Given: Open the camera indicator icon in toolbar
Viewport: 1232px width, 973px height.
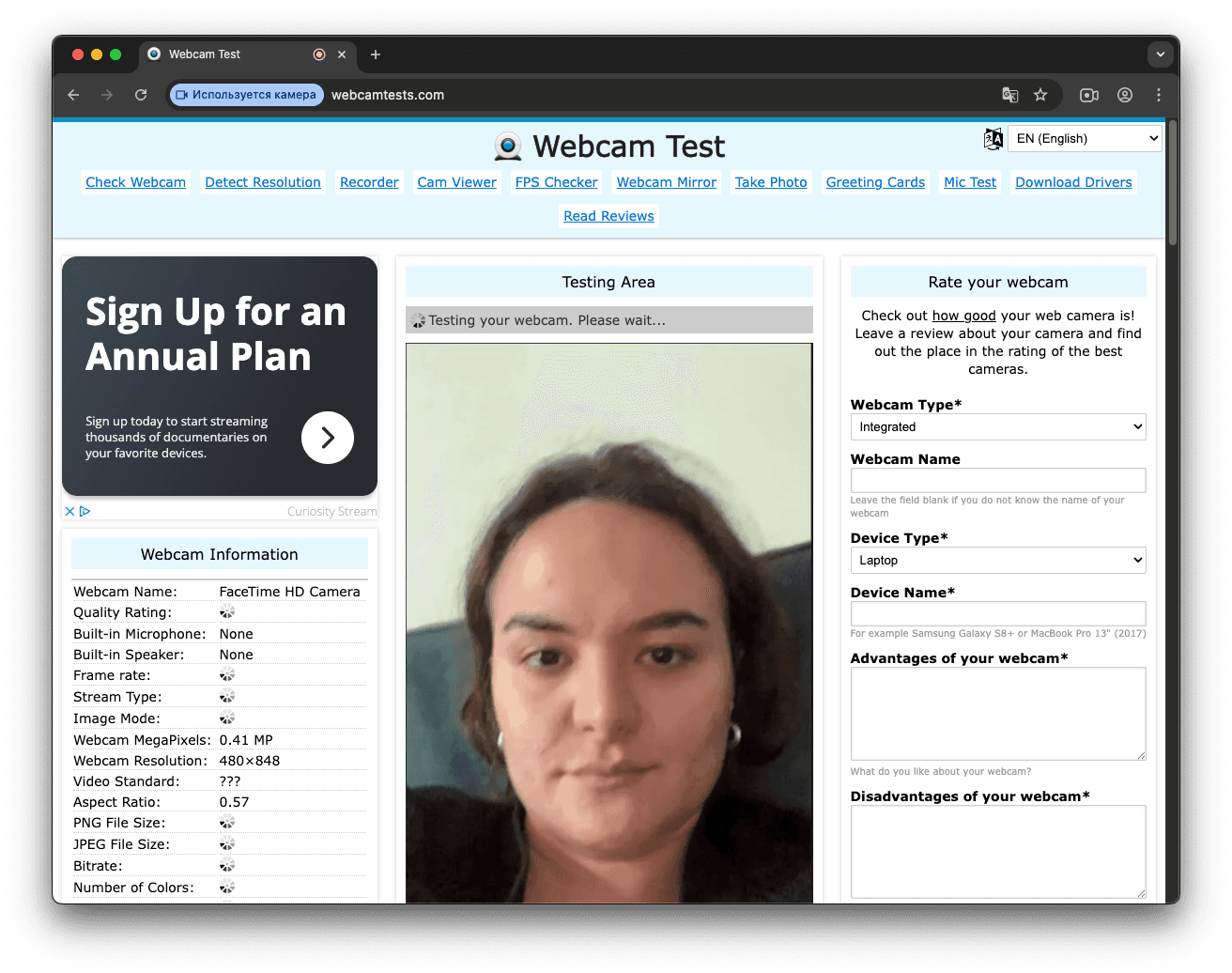Looking at the screenshot, I should pyautogui.click(x=1089, y=95).
